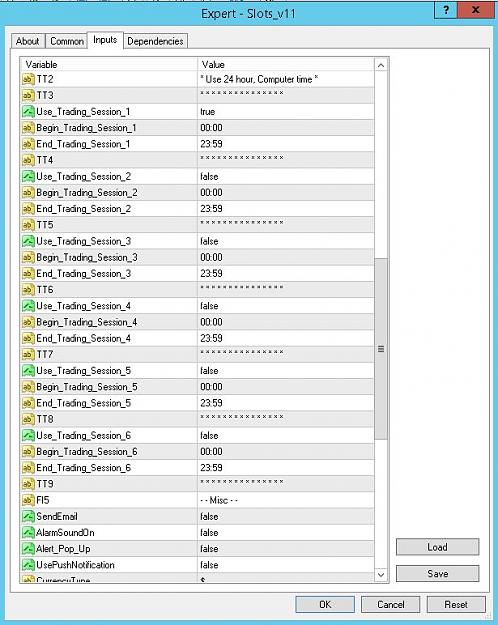Select the TT7 variable row name
The width and height of the screenshot is (498, 625).
(x=45, y=354)
